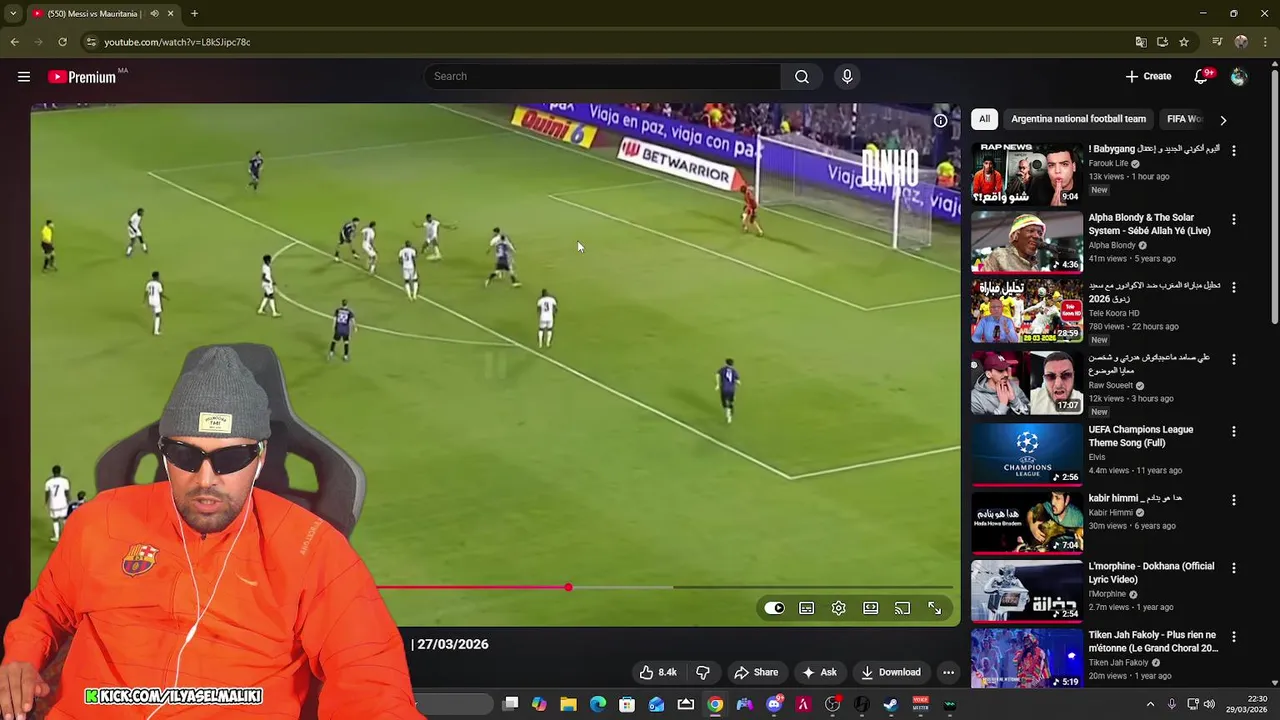Open options for Alpha Blondy video

coord(1233,219)
